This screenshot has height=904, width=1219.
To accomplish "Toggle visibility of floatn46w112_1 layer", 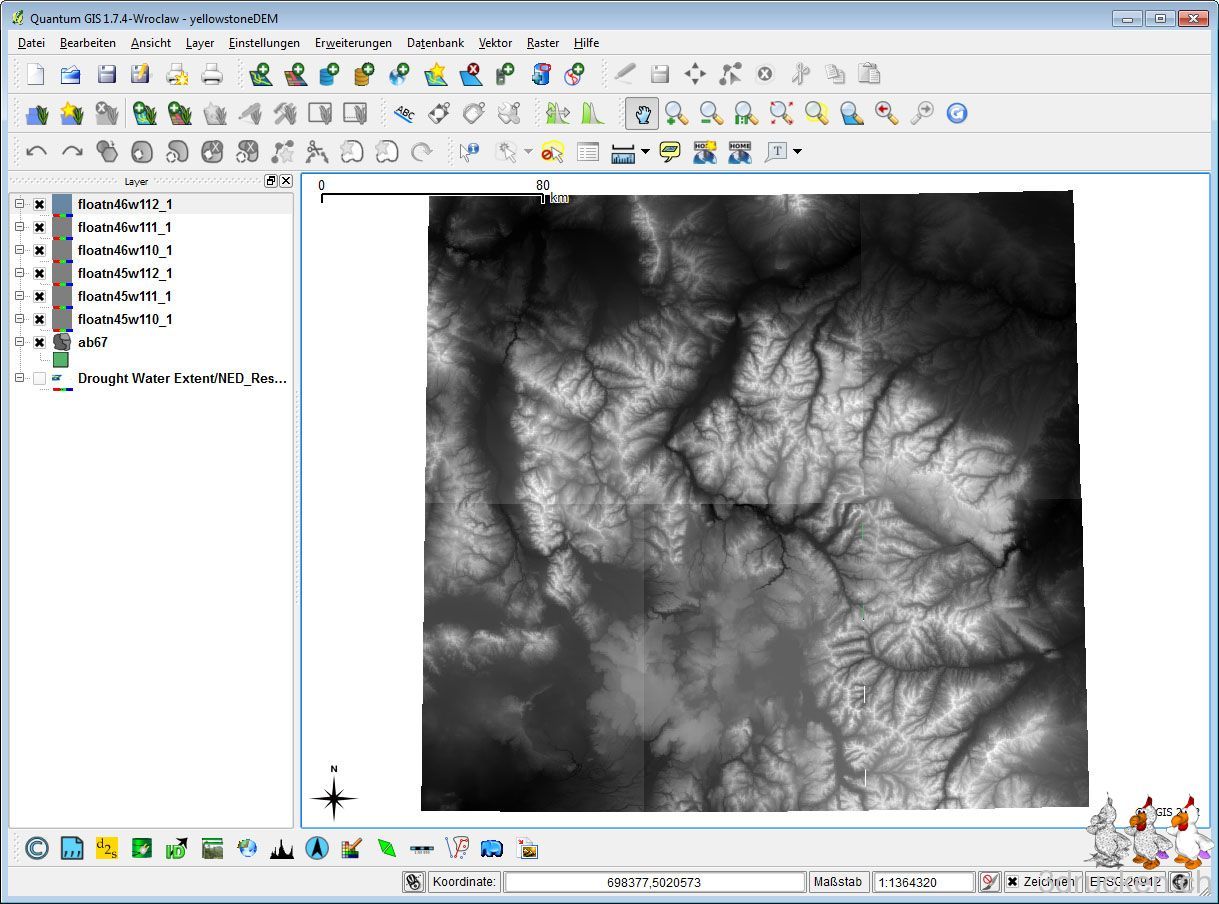I will pyautogui.click(x=39, y=205).
